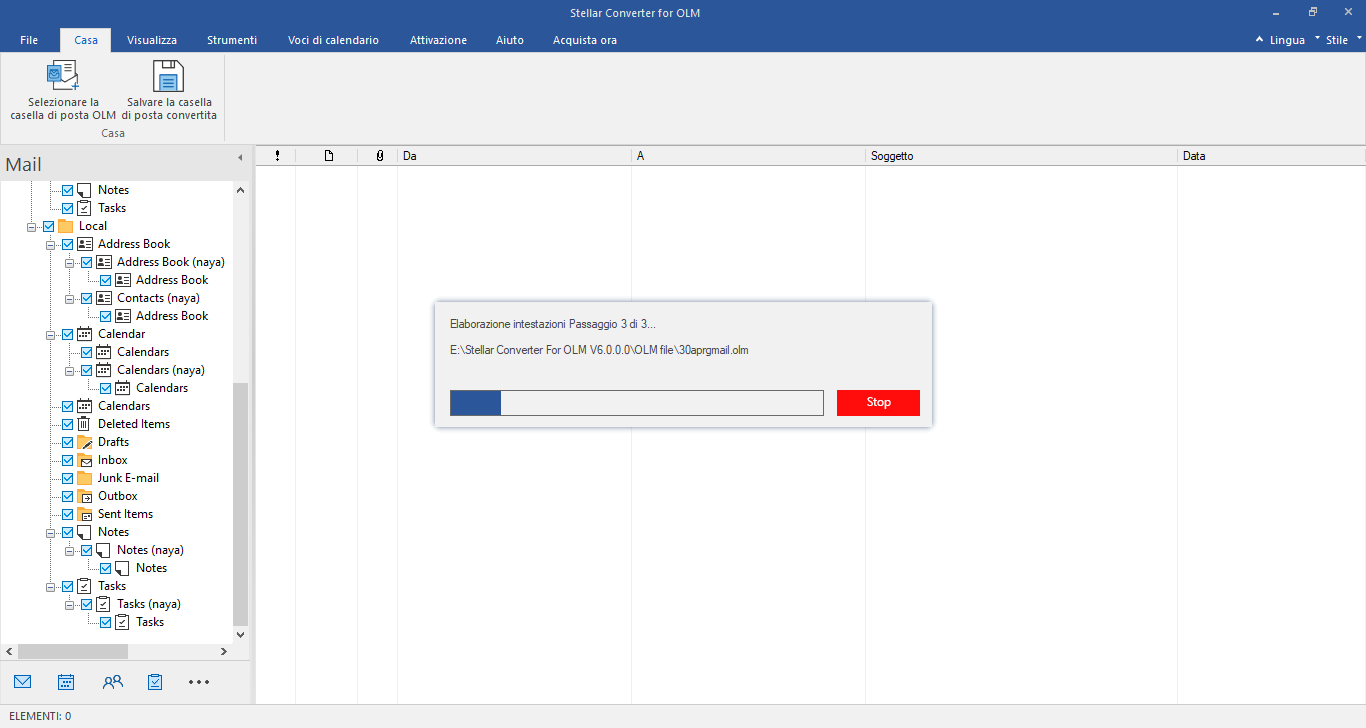Sort messages by Soggetto column
The height and width of the screenshot is (728, 1366).
pos(1020,156)
